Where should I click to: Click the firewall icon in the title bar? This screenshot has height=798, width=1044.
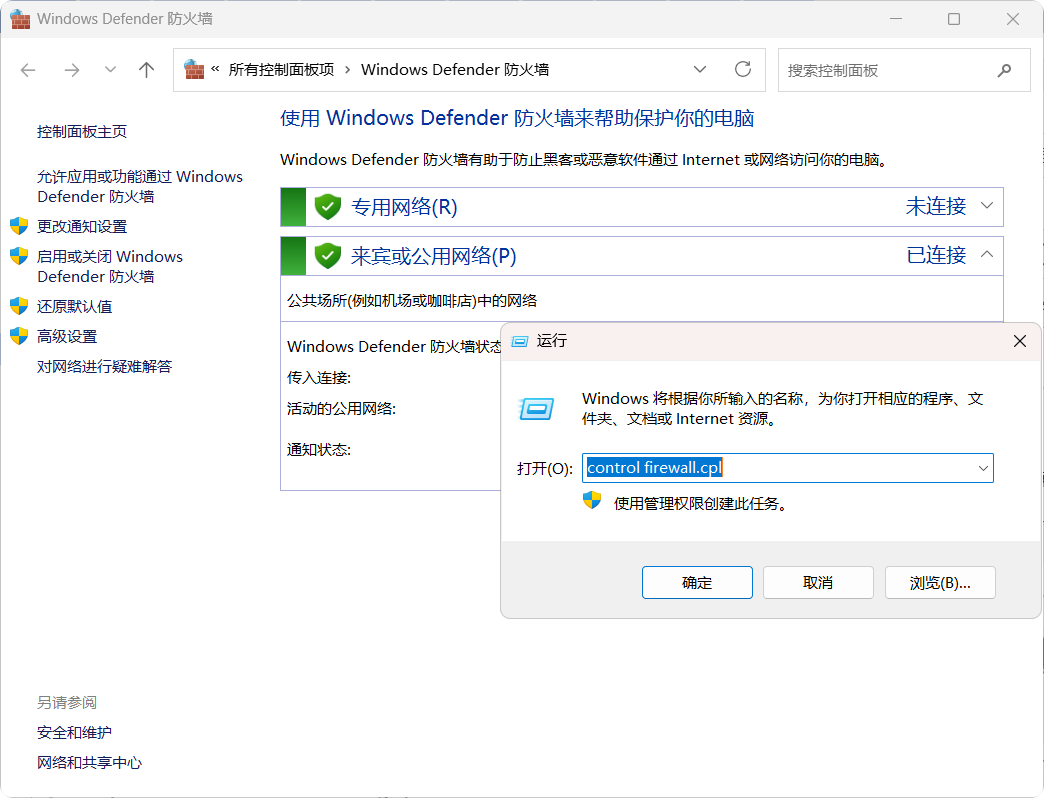pos(20,19)
